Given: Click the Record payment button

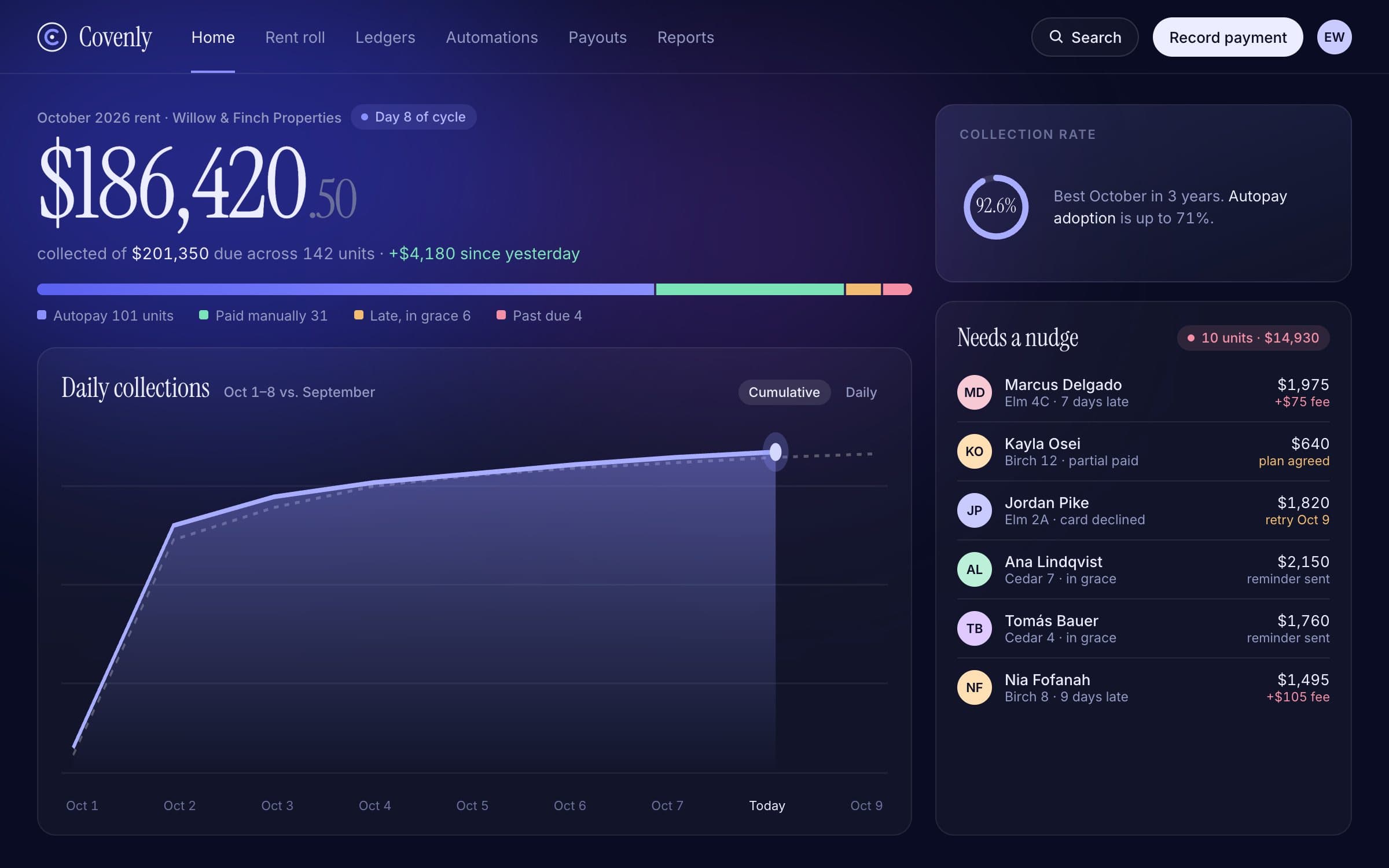Looking at the screenshot, I should pyautogui.click(x=1228, y=37).
